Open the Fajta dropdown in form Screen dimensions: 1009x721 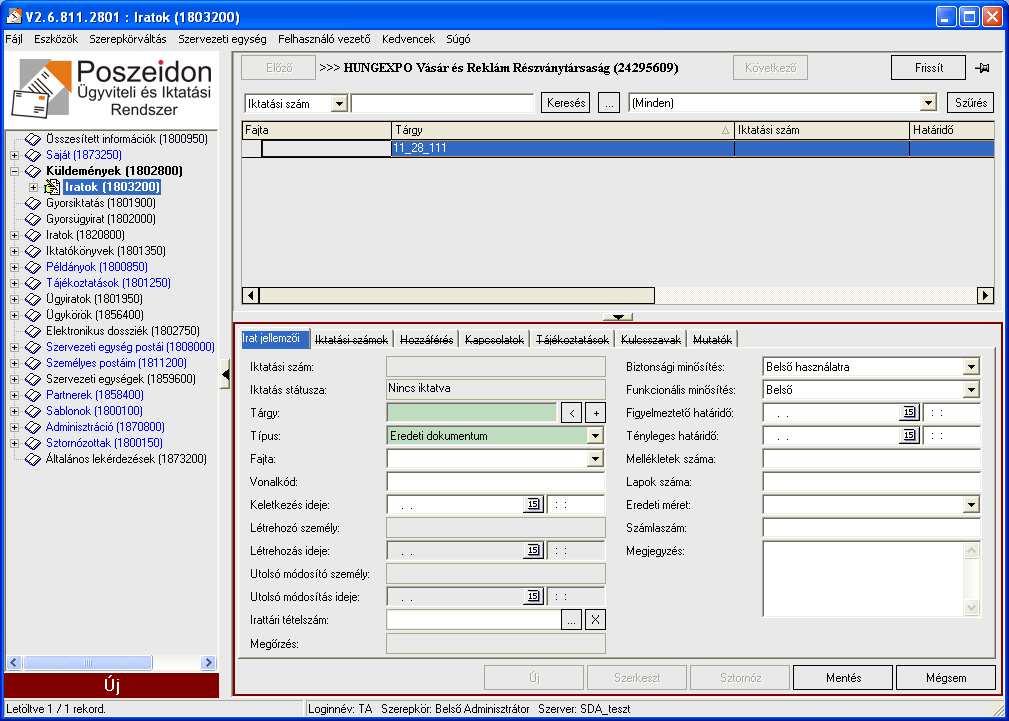[595, 459]
